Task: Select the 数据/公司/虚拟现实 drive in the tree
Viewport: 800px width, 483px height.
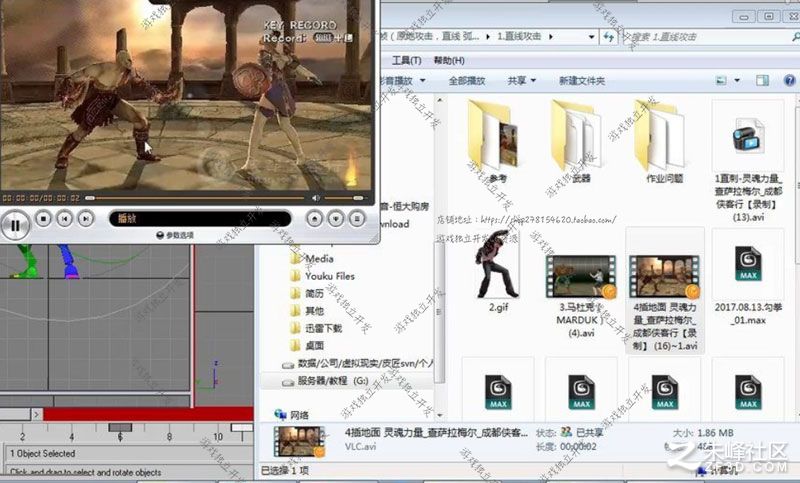Action: (357, 363)
